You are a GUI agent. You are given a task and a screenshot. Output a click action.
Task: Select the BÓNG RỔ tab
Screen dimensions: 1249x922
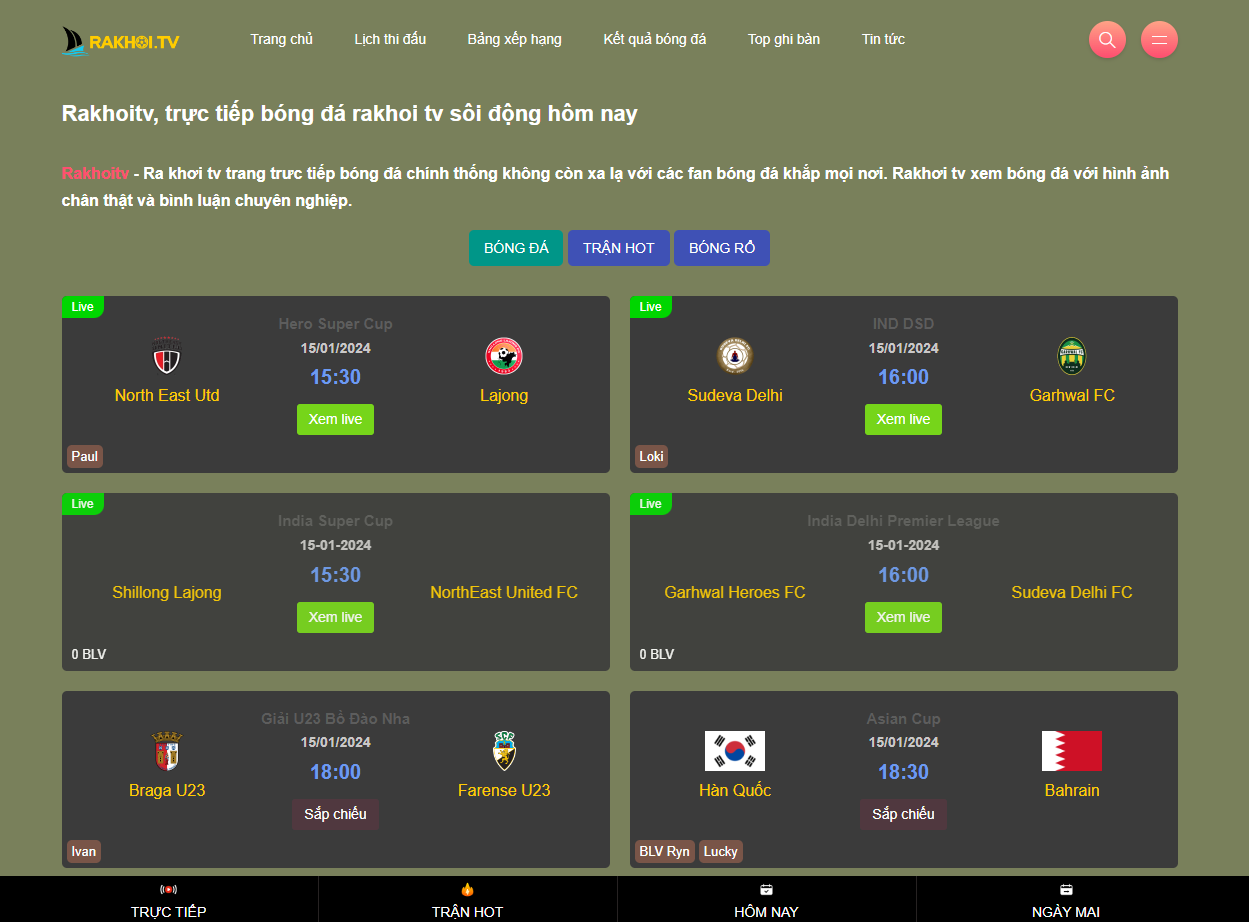(x=722, y=248)
